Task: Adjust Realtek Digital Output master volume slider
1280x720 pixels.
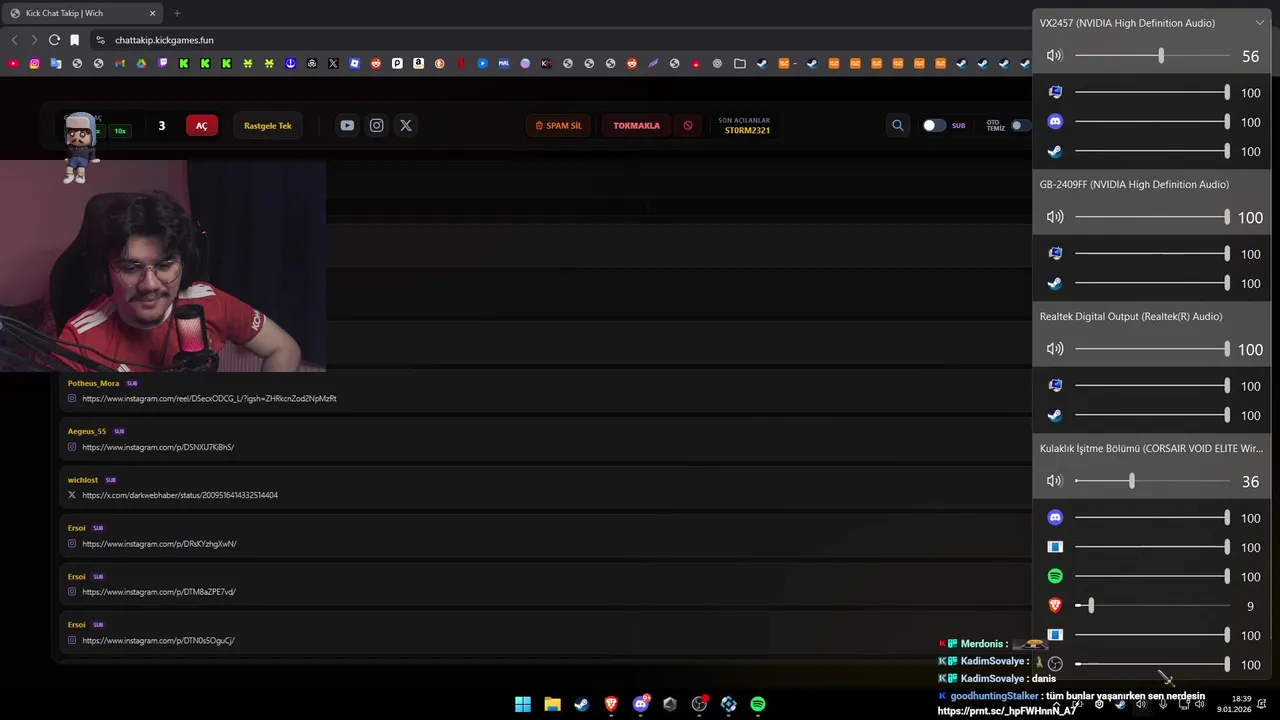Action: click(x=1151, y=349)
